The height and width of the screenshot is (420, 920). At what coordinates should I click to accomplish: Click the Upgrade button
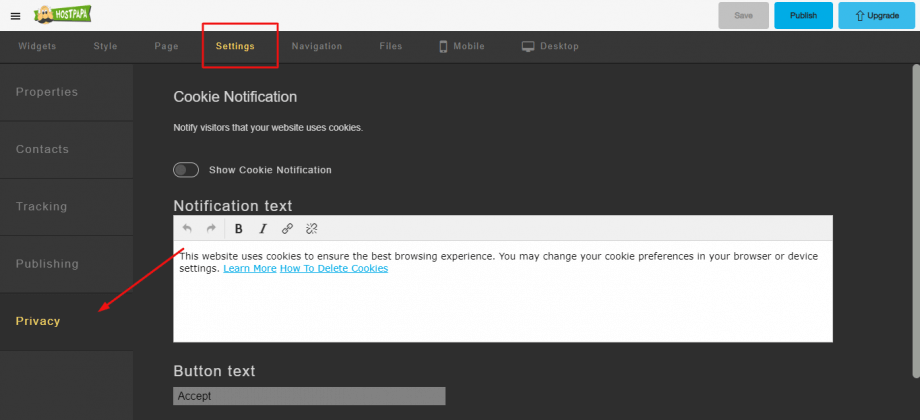(x=877, y=16)
